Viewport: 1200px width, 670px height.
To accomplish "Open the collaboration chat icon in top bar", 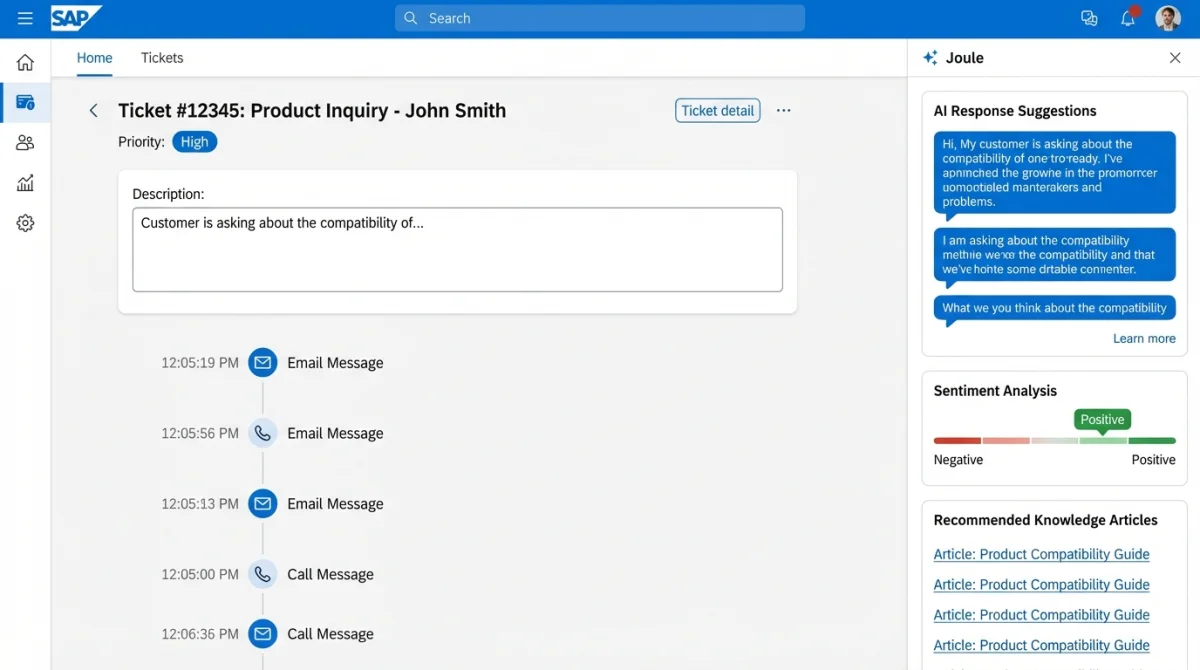I will coord(1089,18).
